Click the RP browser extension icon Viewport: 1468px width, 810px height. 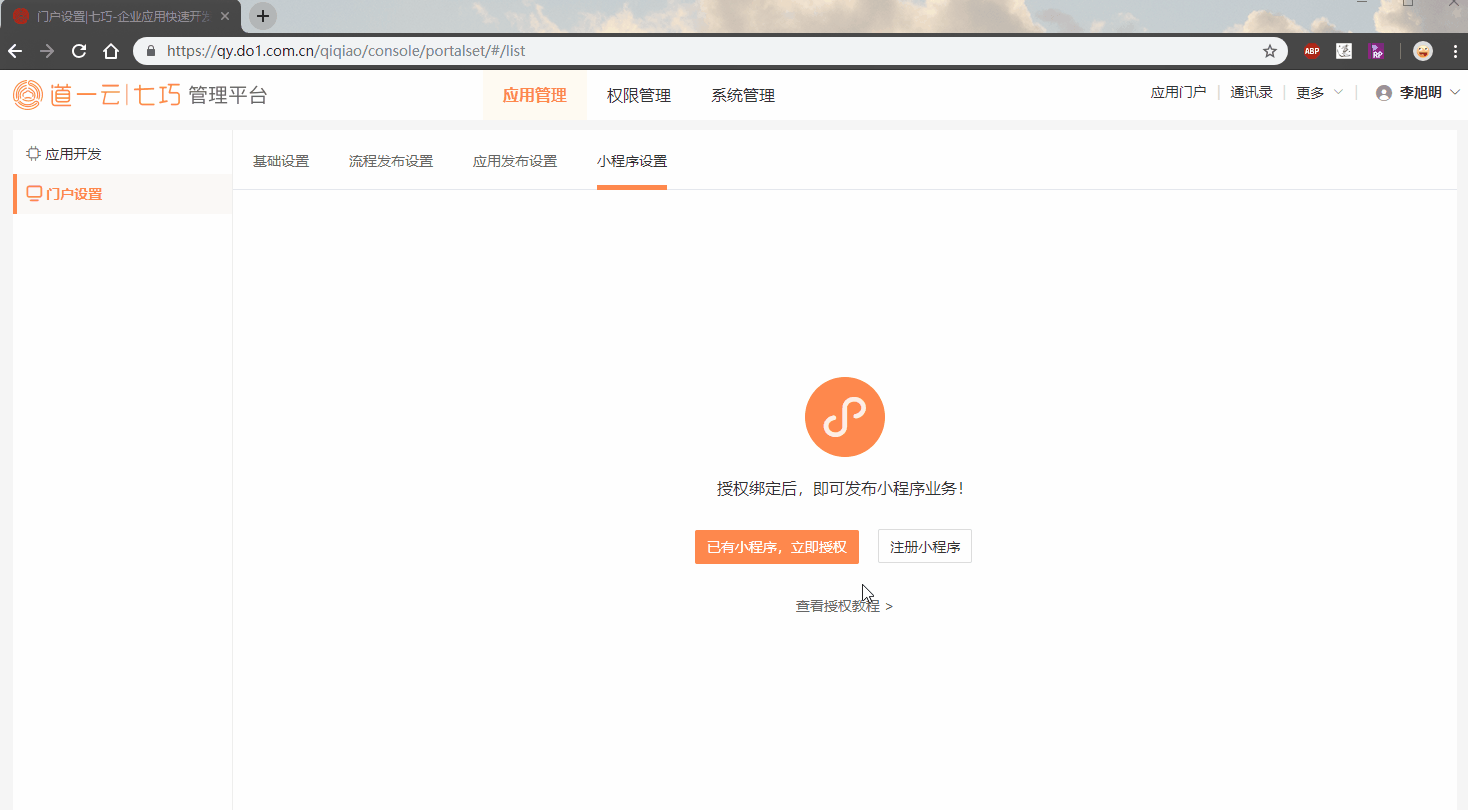click(1378, 51)
